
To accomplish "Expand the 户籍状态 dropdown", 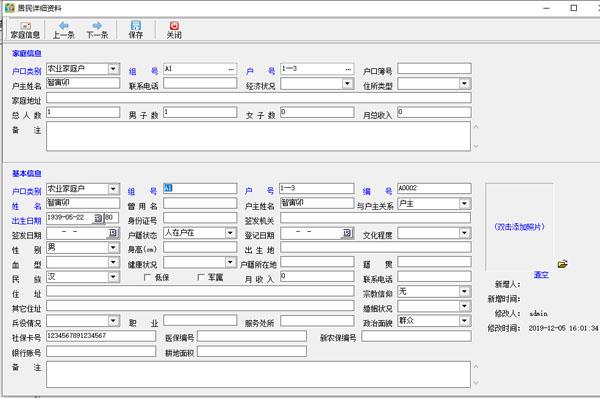I will coord(230,233).
